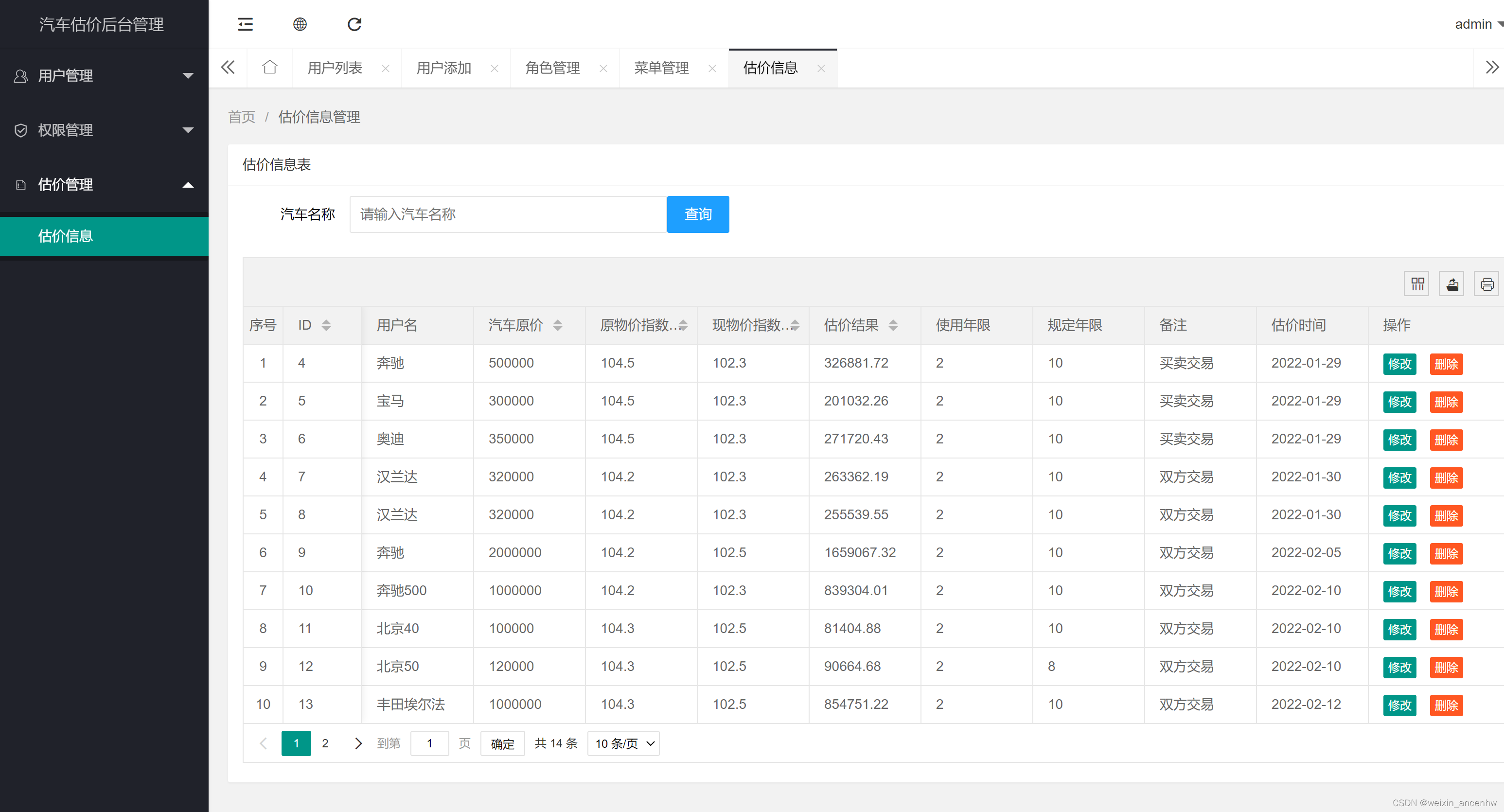Close the 用户添加 tab

coord(495,68)
